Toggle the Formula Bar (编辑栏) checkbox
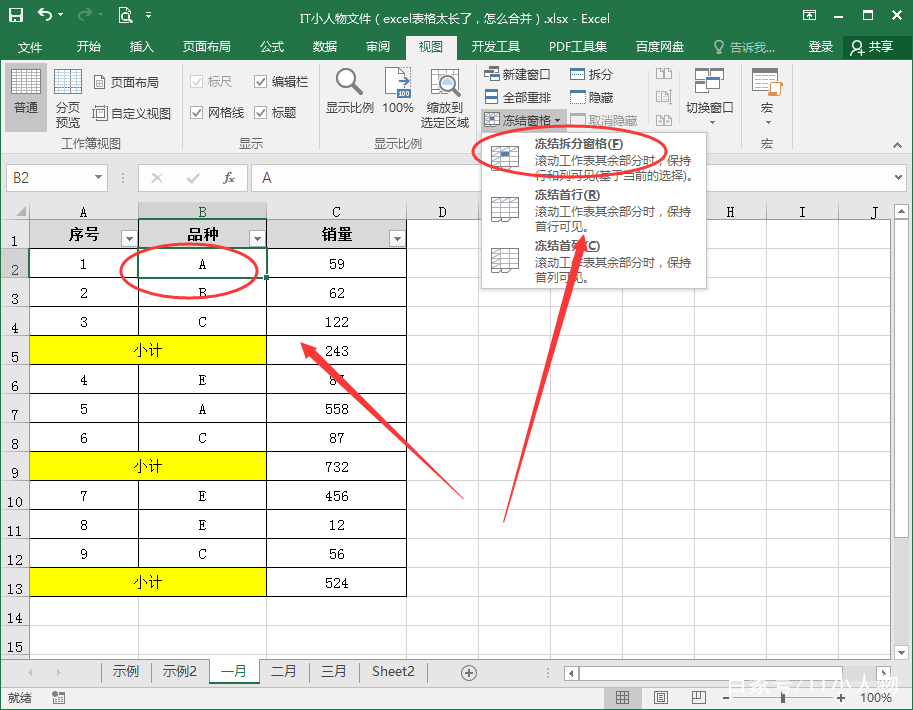 pos(260,82)
